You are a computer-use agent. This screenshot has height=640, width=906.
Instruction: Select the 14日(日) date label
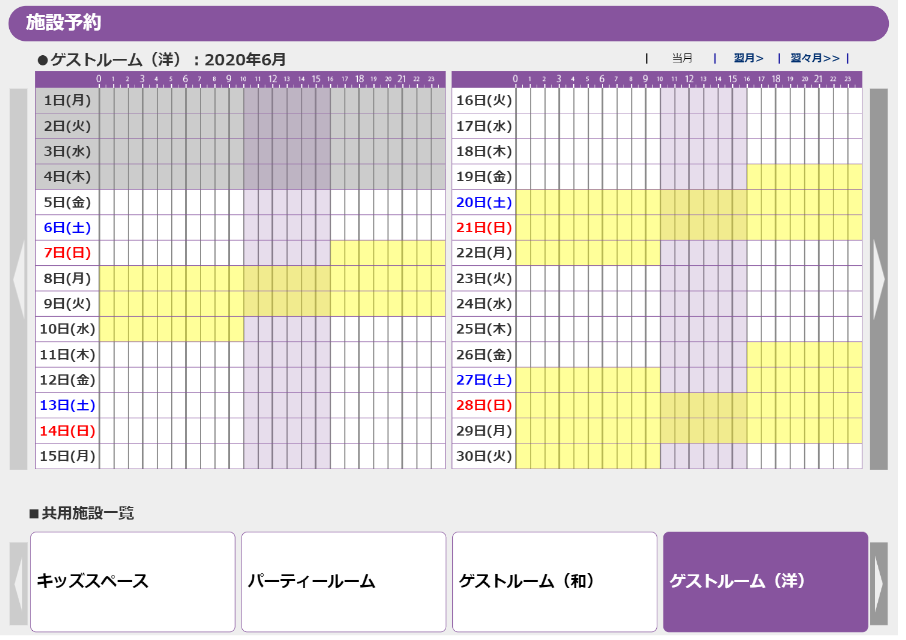[x=67, y=431]
